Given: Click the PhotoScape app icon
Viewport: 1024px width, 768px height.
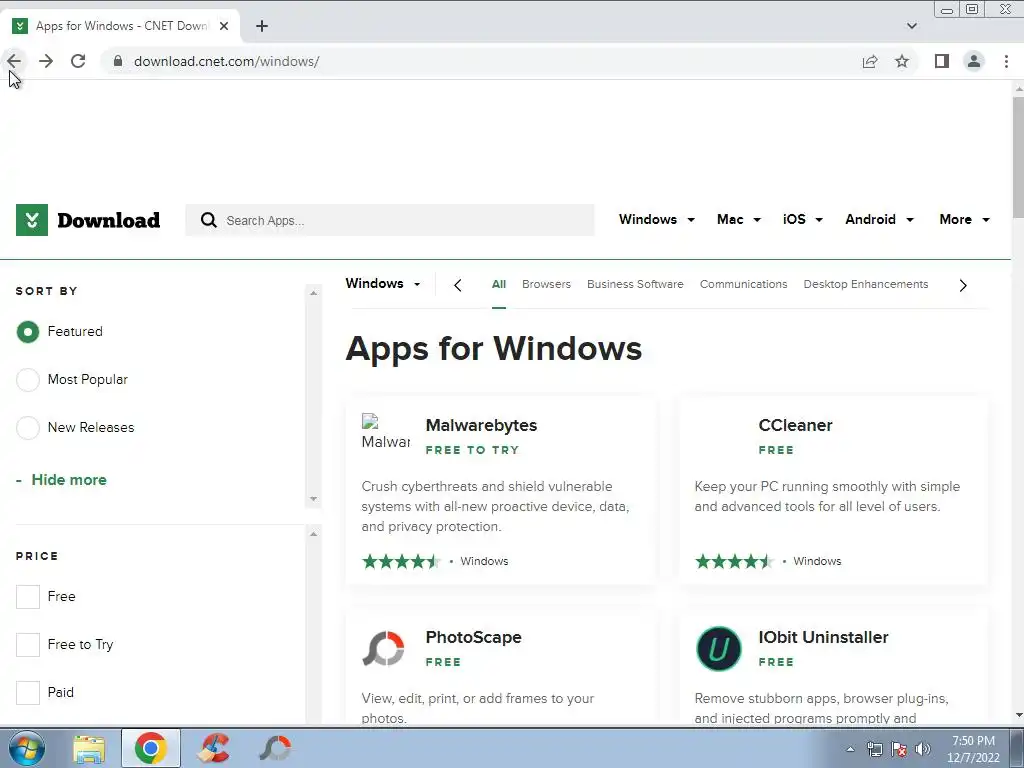Looking at the screenshot, I should click(383, 648).
